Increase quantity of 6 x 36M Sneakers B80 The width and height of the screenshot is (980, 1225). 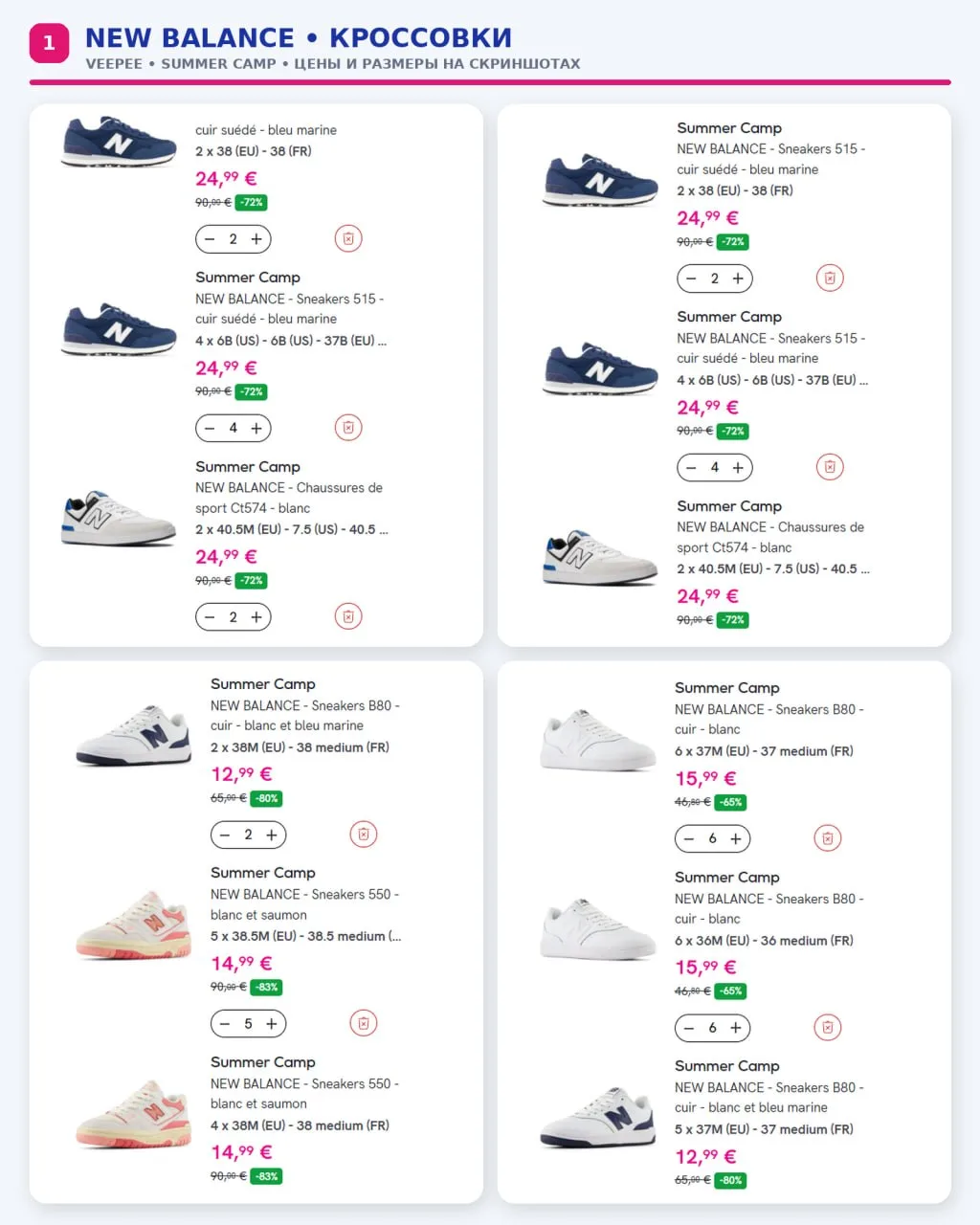tap(736, 1028)
